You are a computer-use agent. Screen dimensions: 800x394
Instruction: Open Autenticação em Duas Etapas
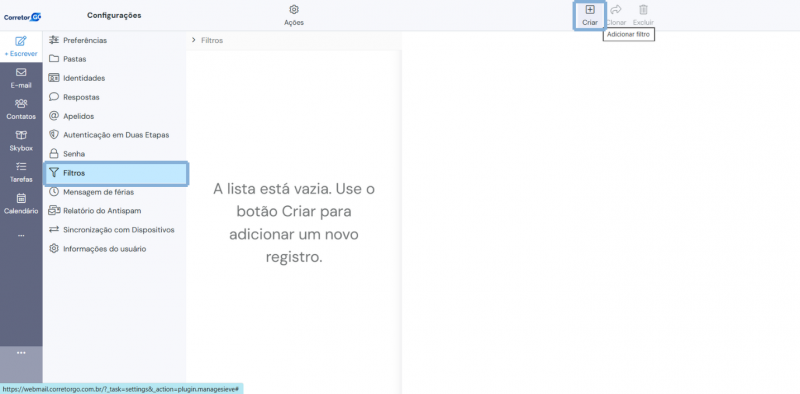click(115, 135)
